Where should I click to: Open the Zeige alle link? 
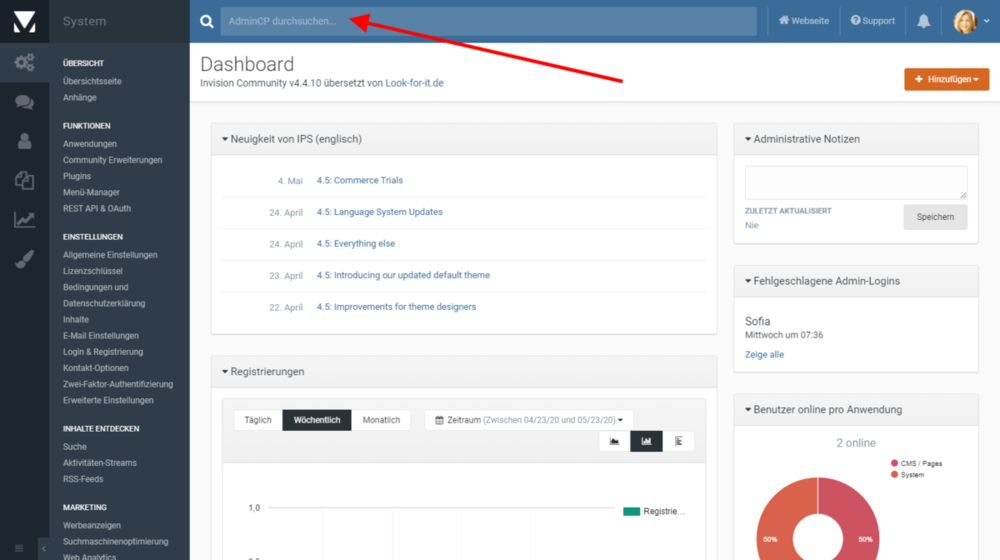764,355
